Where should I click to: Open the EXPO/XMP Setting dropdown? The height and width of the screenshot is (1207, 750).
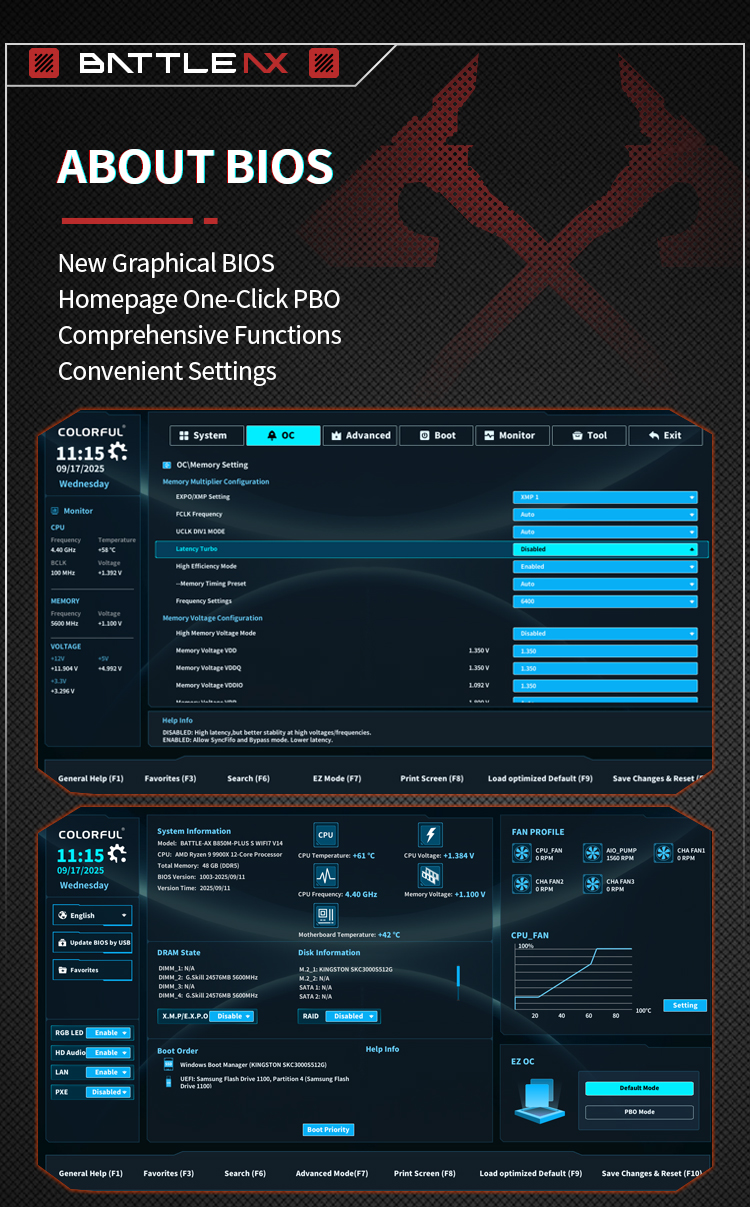(x=605, y=497)
